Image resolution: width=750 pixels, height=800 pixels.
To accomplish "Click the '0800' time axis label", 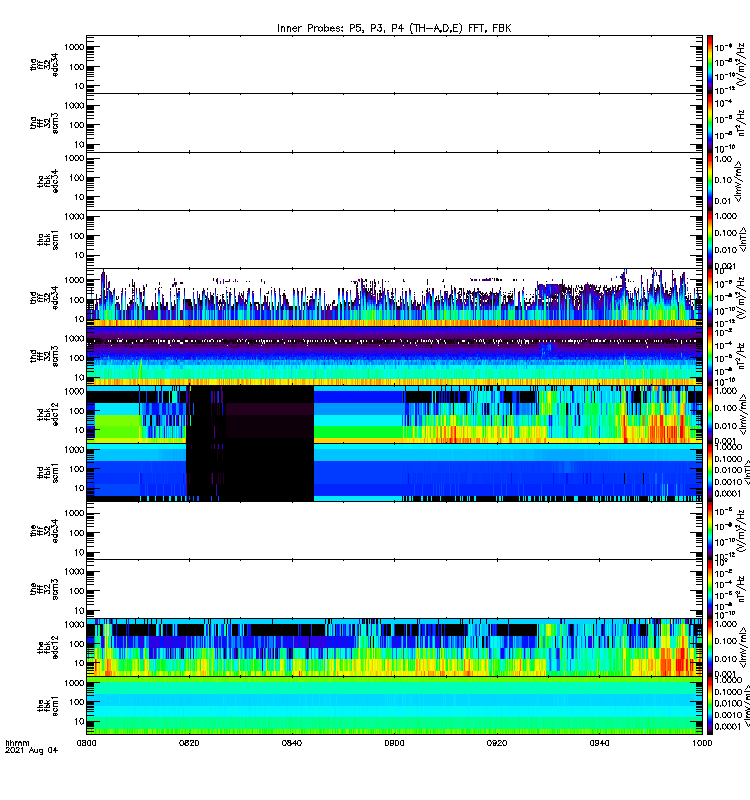I will click(x=86, y=743).
